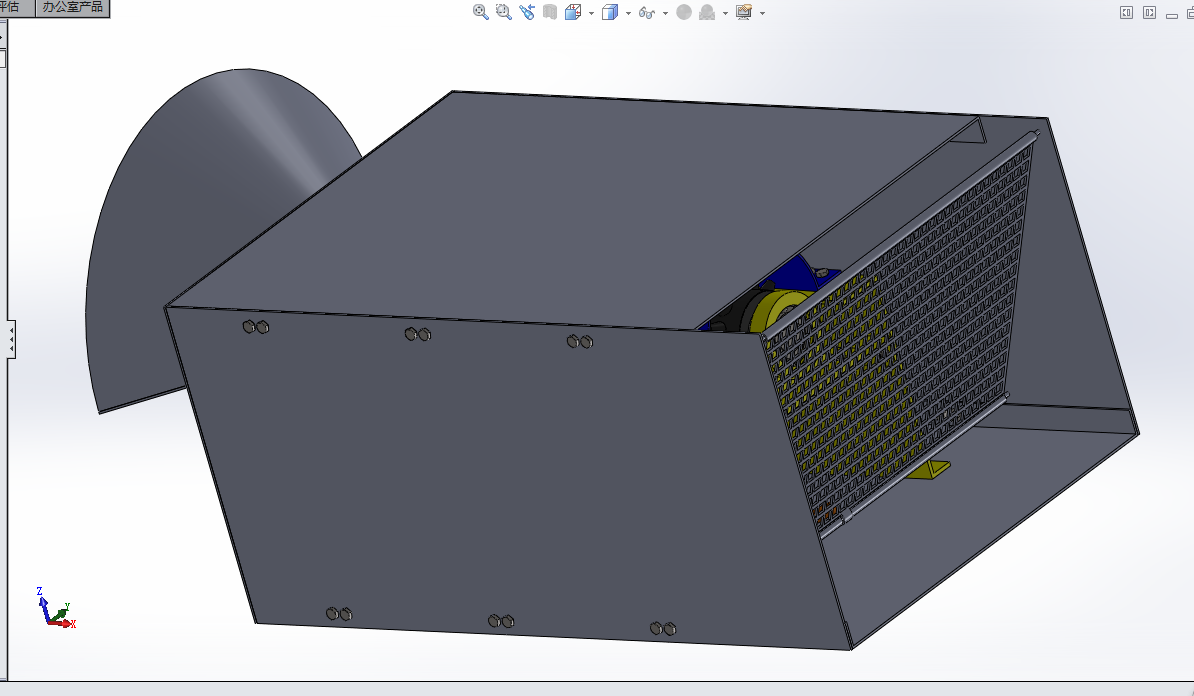Select the Zoom to Area tool
The width and height of the screenshot is (1194, 696).
click(x=503, y=12)
